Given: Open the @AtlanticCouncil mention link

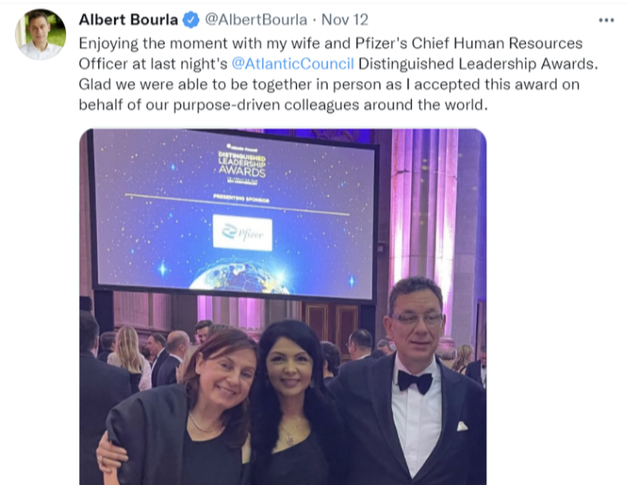Looking at the screenshot, I should [293, 64].
